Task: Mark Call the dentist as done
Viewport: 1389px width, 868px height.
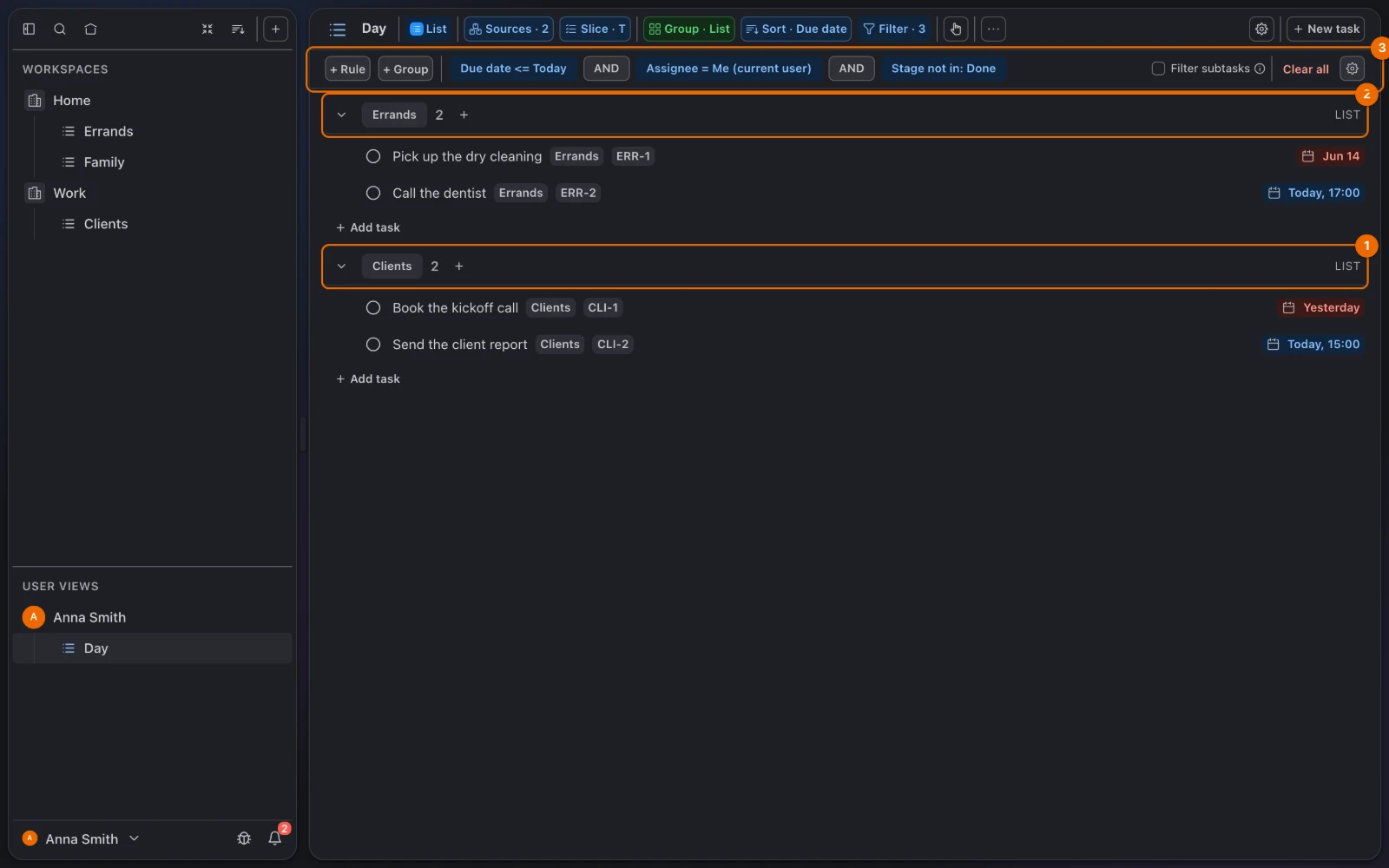Action: (373, 193)
